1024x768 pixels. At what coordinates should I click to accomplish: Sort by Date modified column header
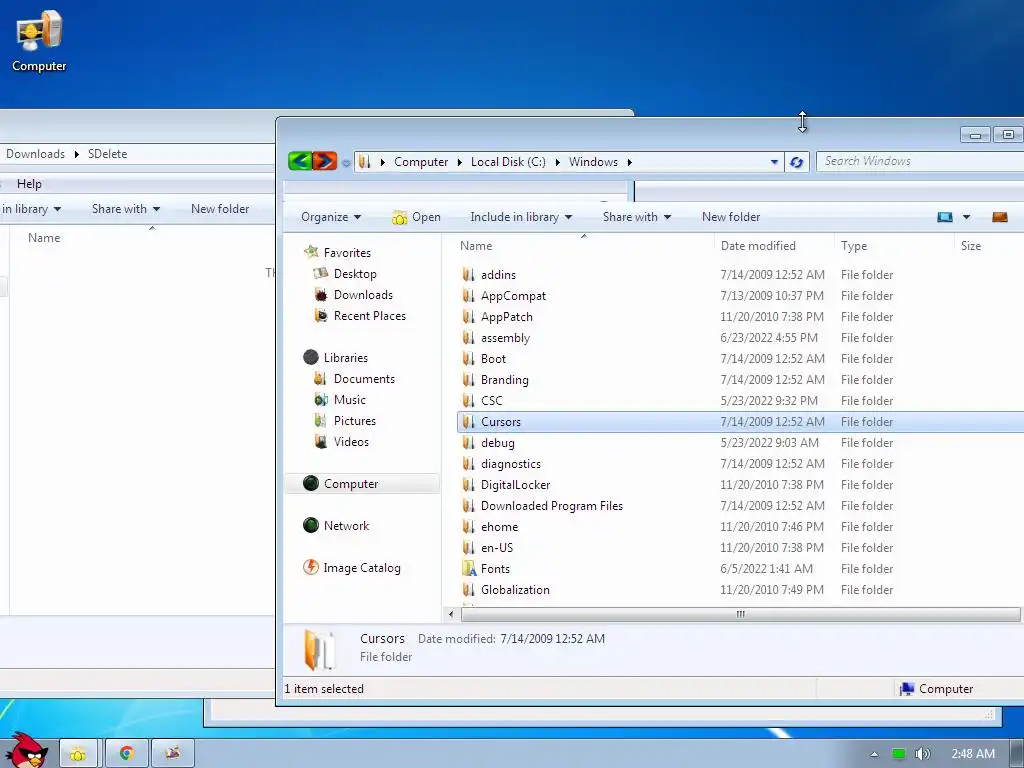[x=774, y=246]
